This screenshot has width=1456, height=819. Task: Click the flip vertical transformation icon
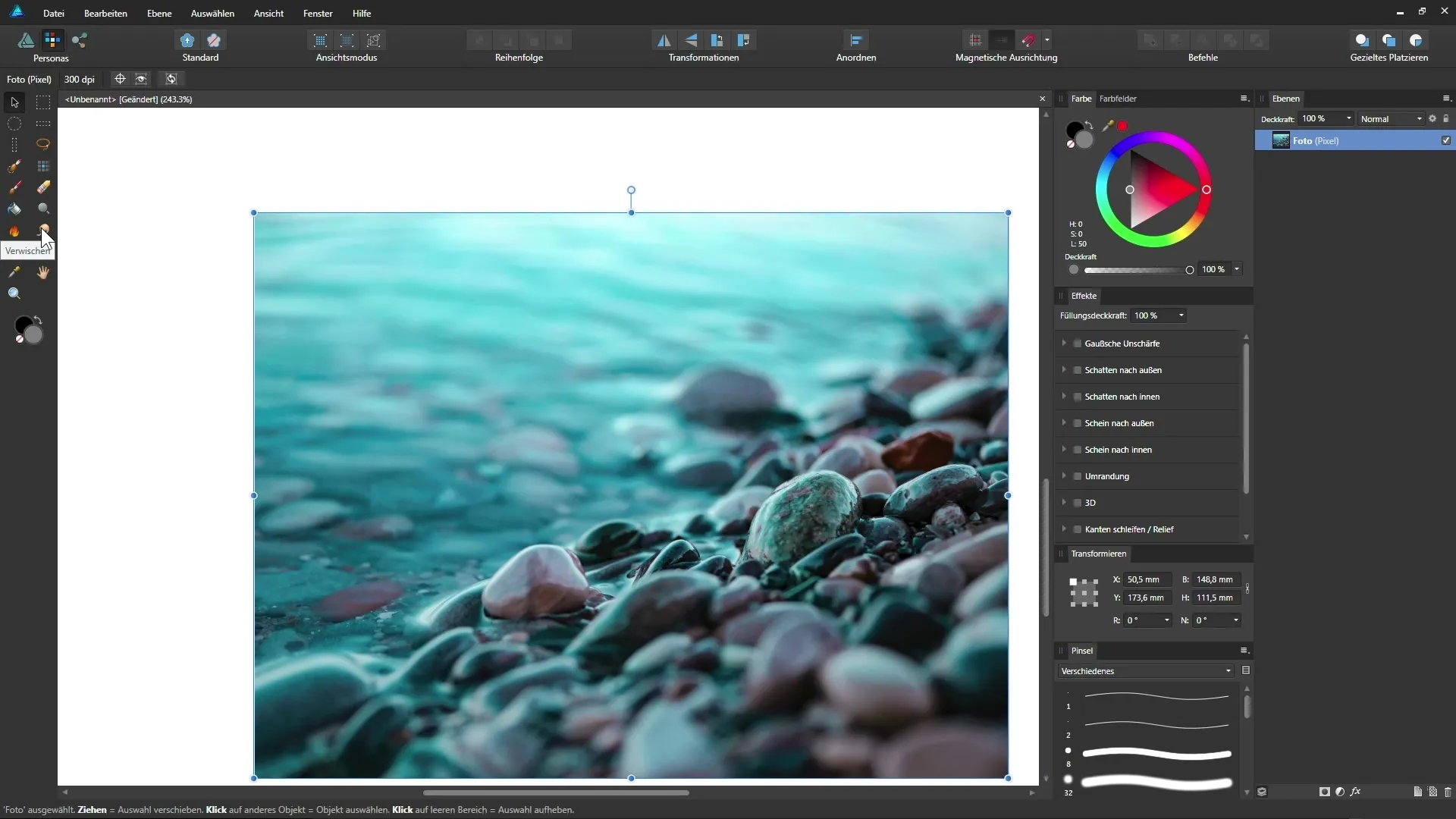691,40
